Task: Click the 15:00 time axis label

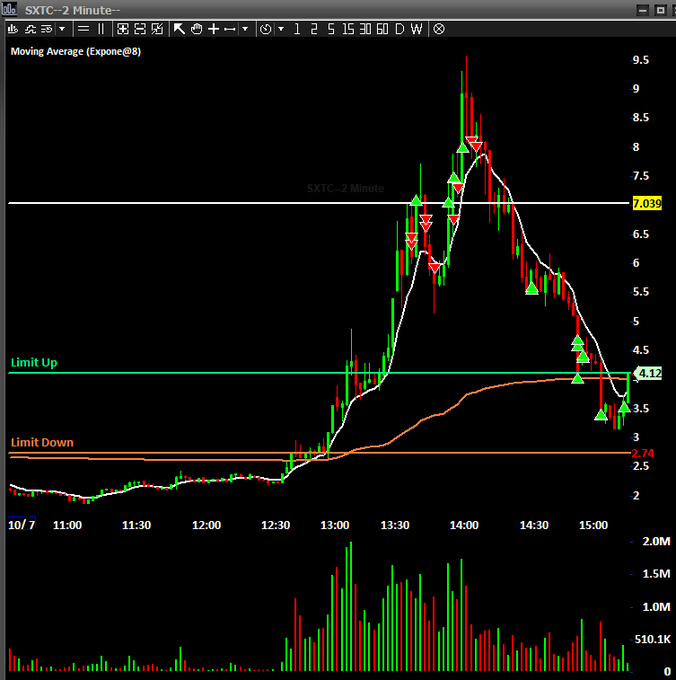Action: coord(594,525)
